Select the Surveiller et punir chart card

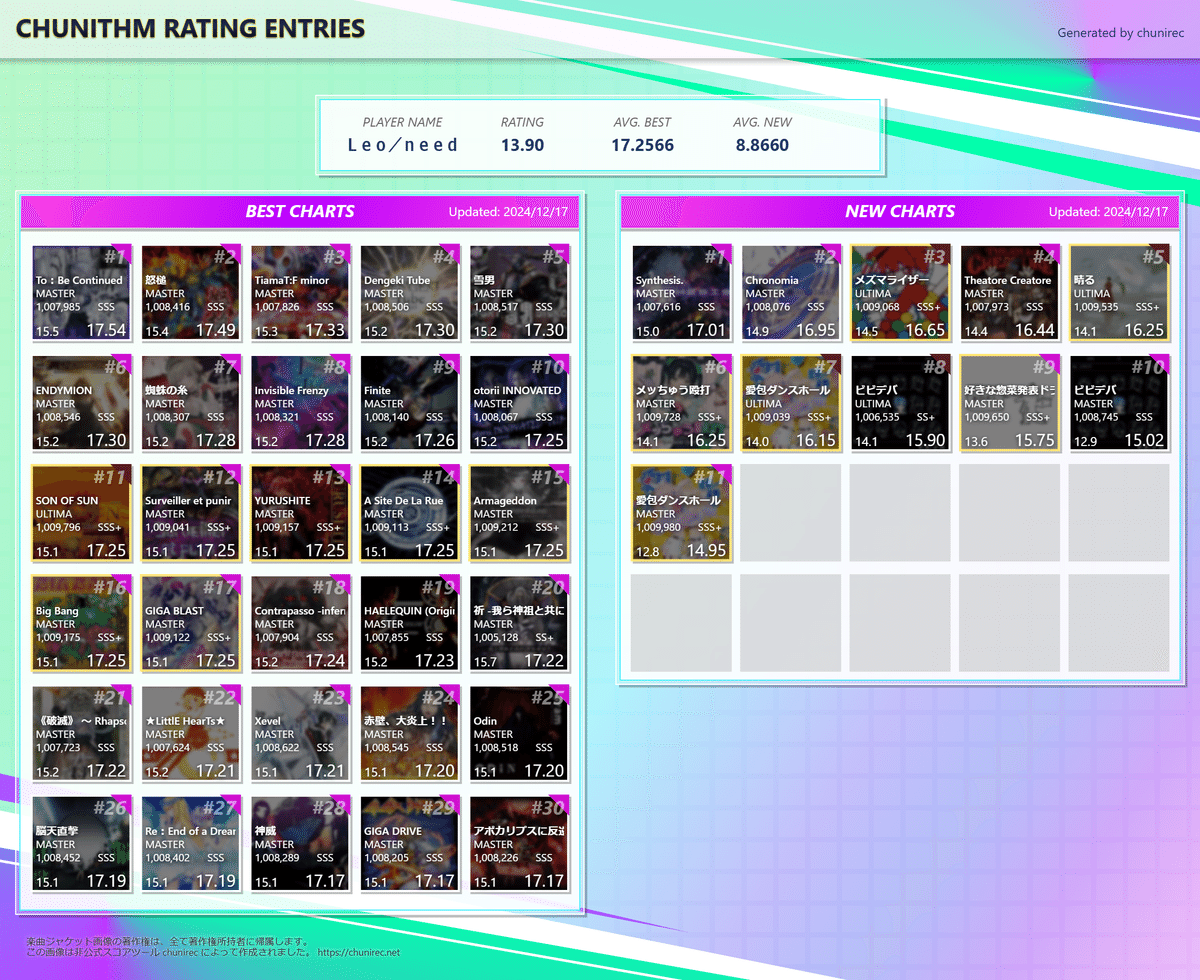191,513
